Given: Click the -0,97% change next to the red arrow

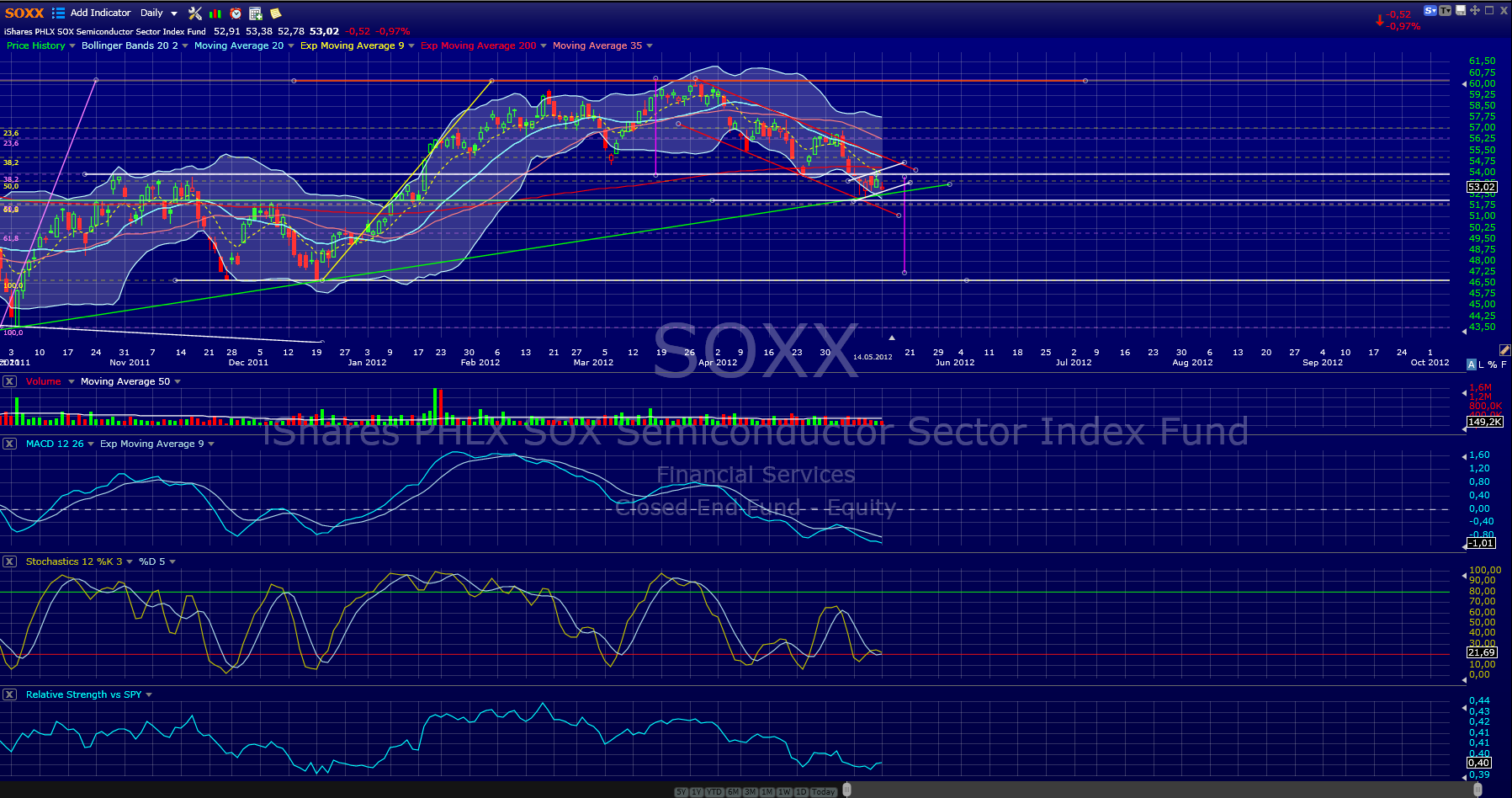Looking at the screenshot, I should pyautogui.click(x=1403, y=26).
